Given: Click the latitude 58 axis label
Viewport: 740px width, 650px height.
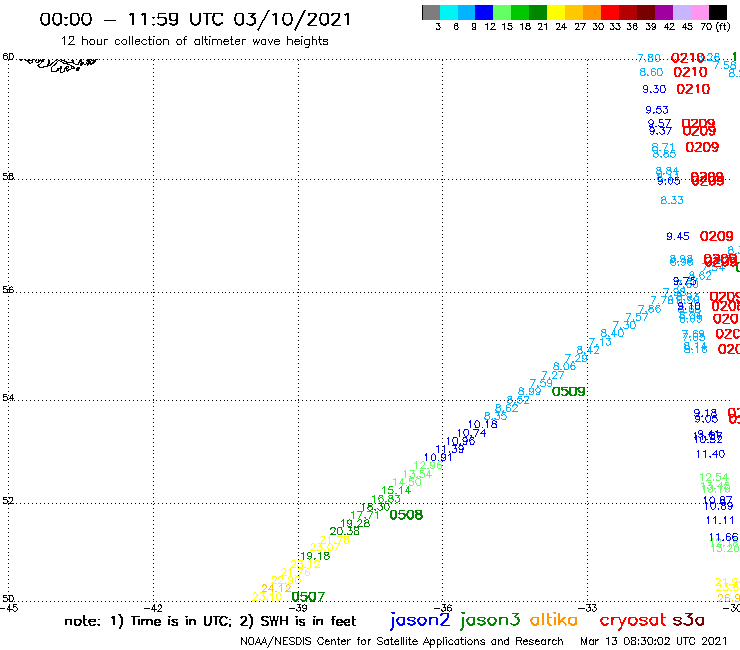Looking at the screenshot, I should point(8,177).
